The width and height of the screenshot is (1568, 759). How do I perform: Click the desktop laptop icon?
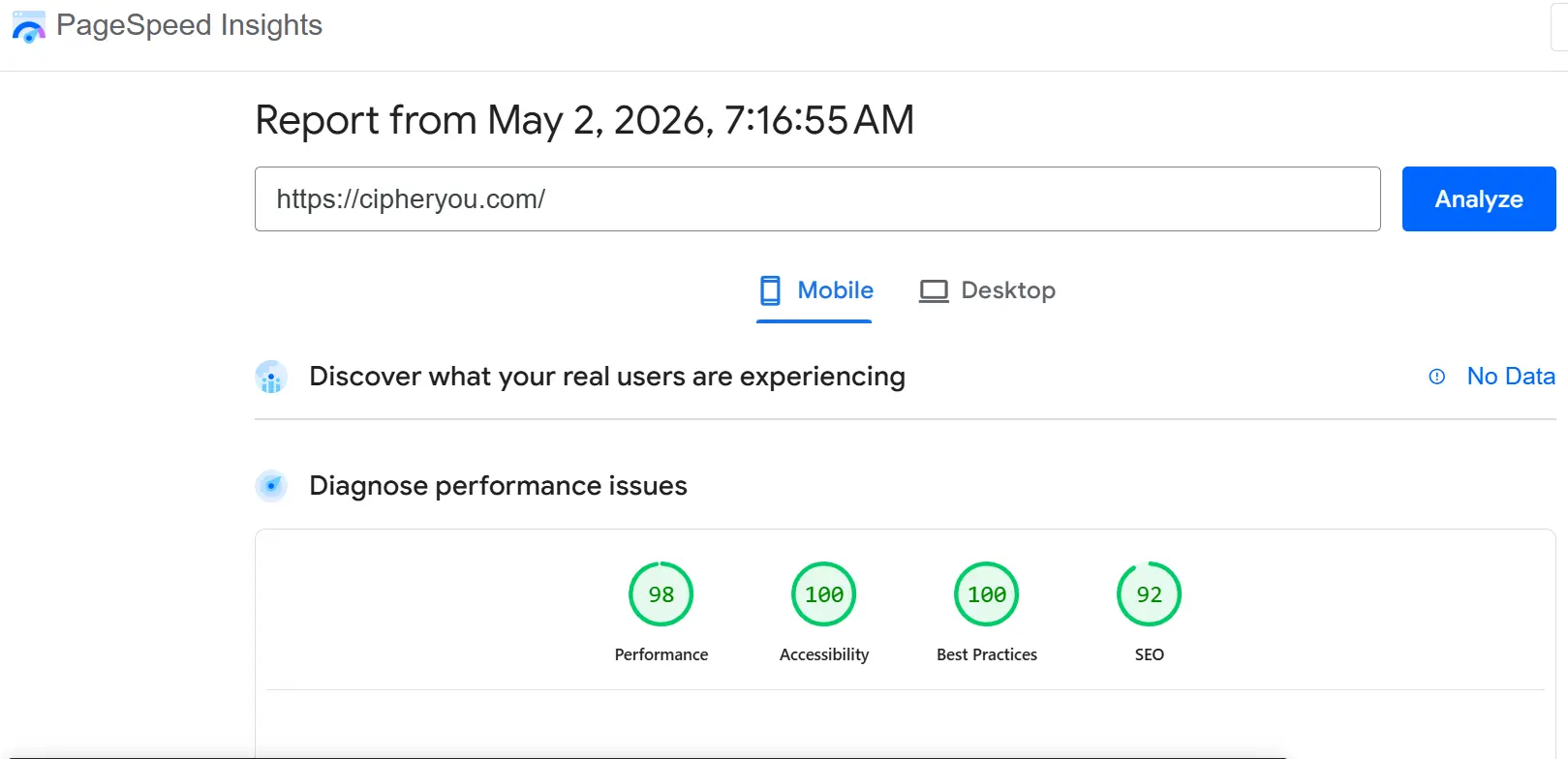934,291
